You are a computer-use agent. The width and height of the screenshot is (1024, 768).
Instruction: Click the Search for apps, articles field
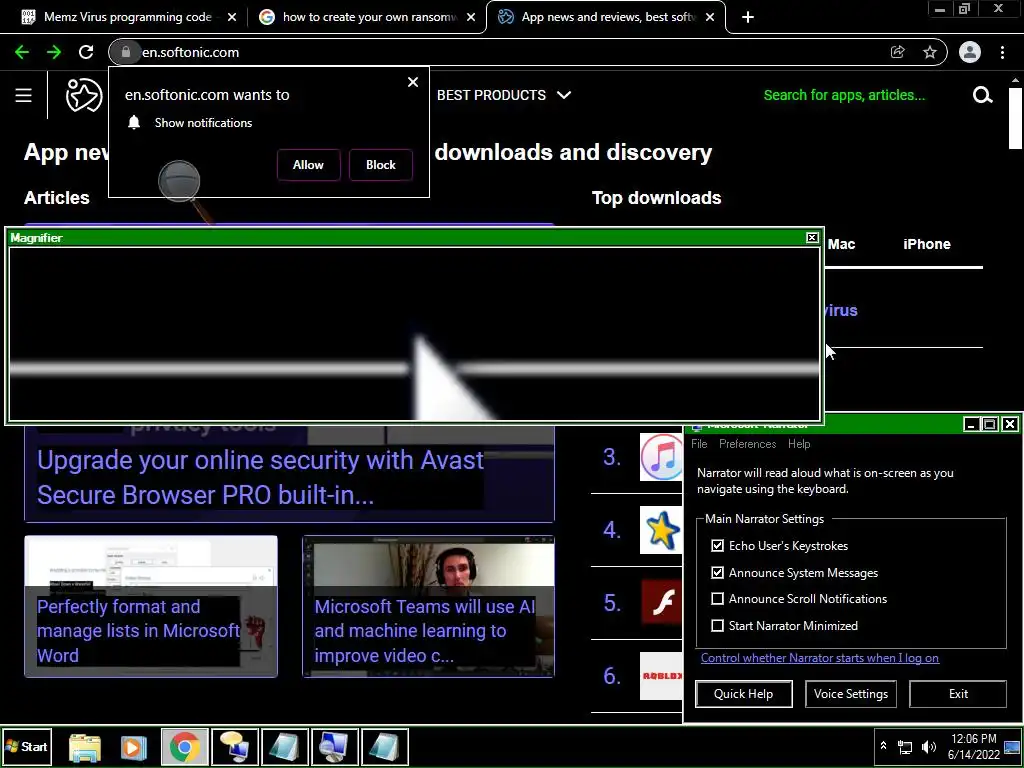(x=844, y=95)
